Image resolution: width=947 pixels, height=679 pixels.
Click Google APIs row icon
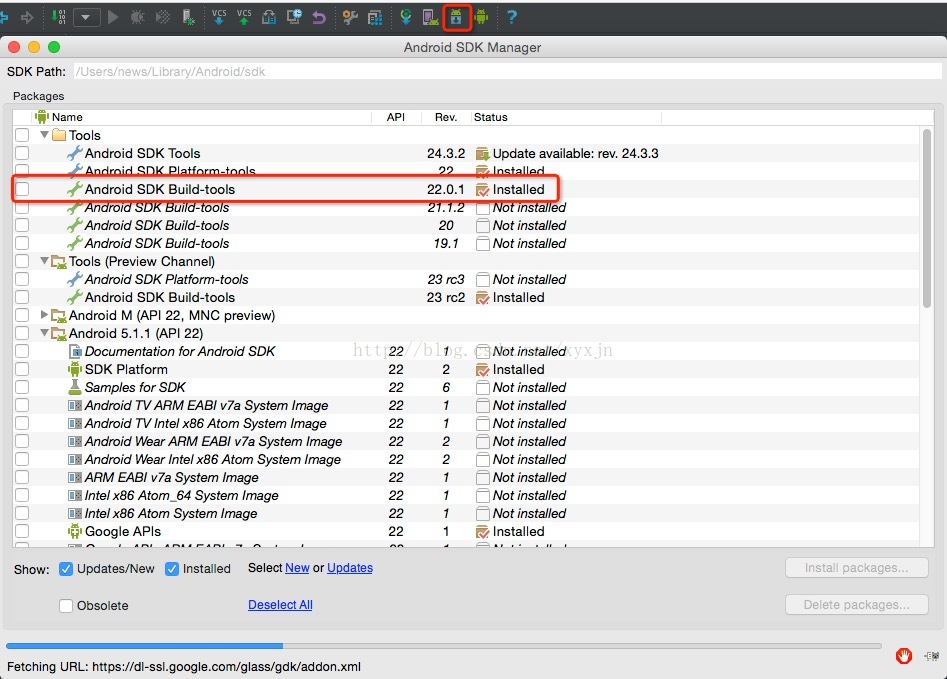tap(74, 531)
